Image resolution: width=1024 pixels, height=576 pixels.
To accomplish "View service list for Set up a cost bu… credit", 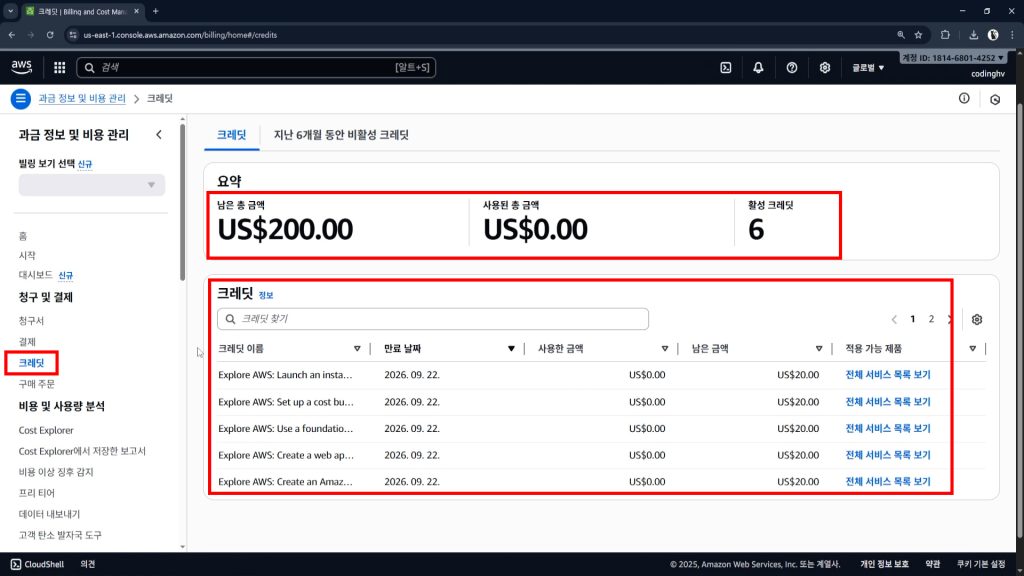I will (888, 402).
